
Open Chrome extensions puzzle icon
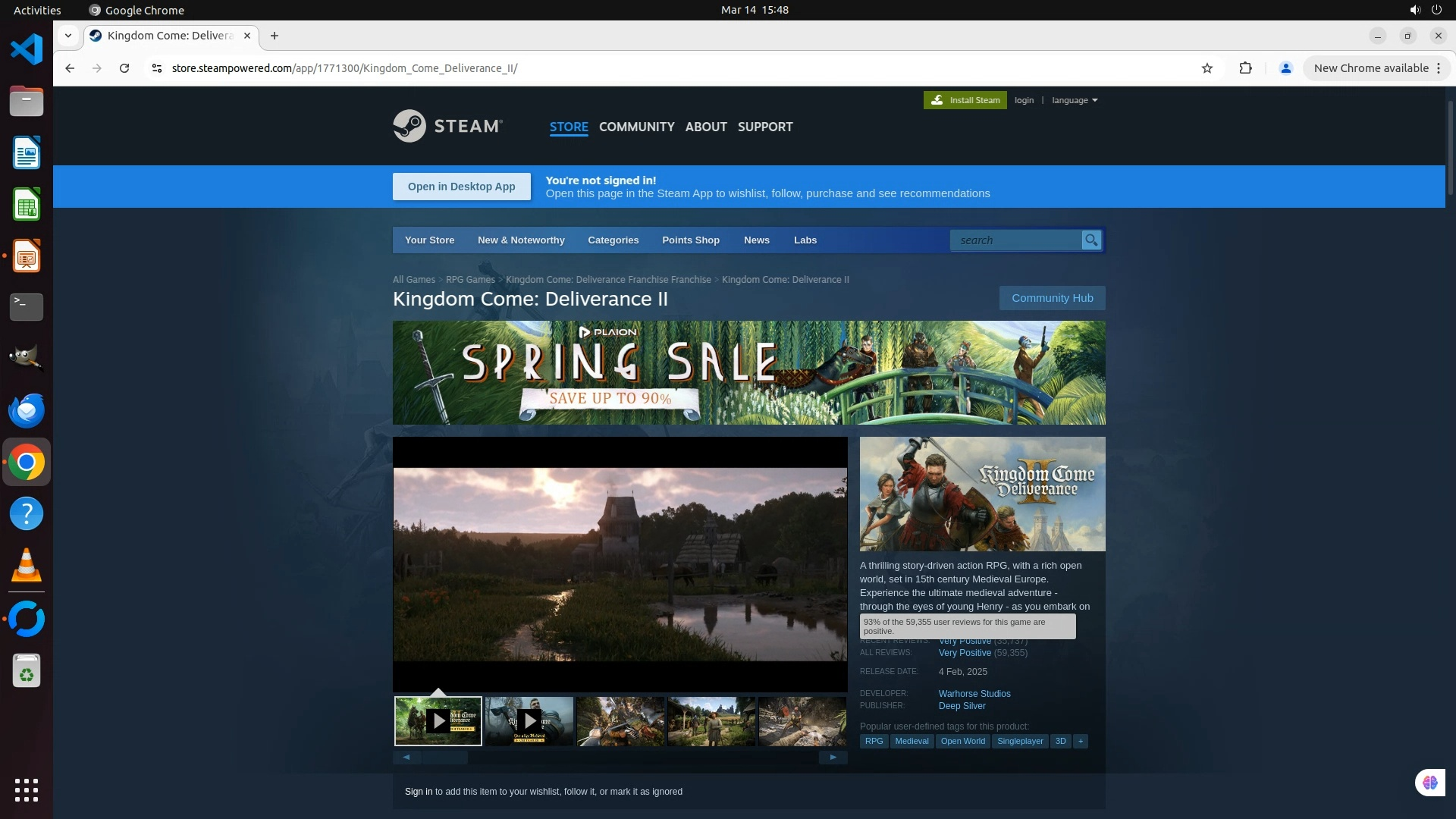pos(1245,68)
